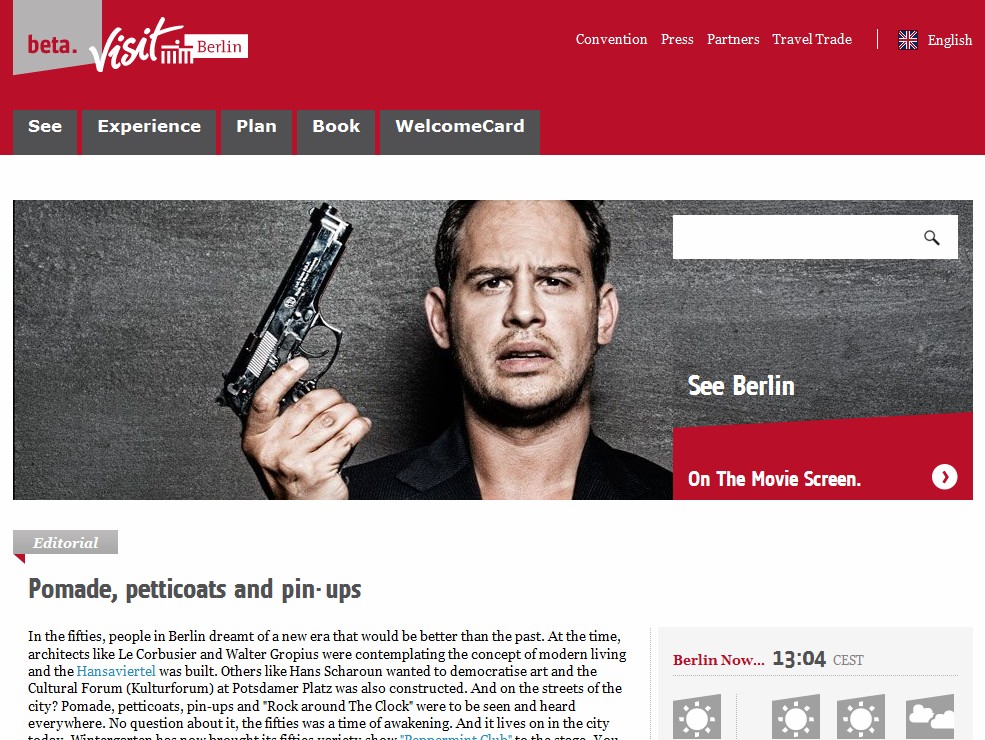Click the UK flag language icon

pyautogui.click(x=908, y=40)
